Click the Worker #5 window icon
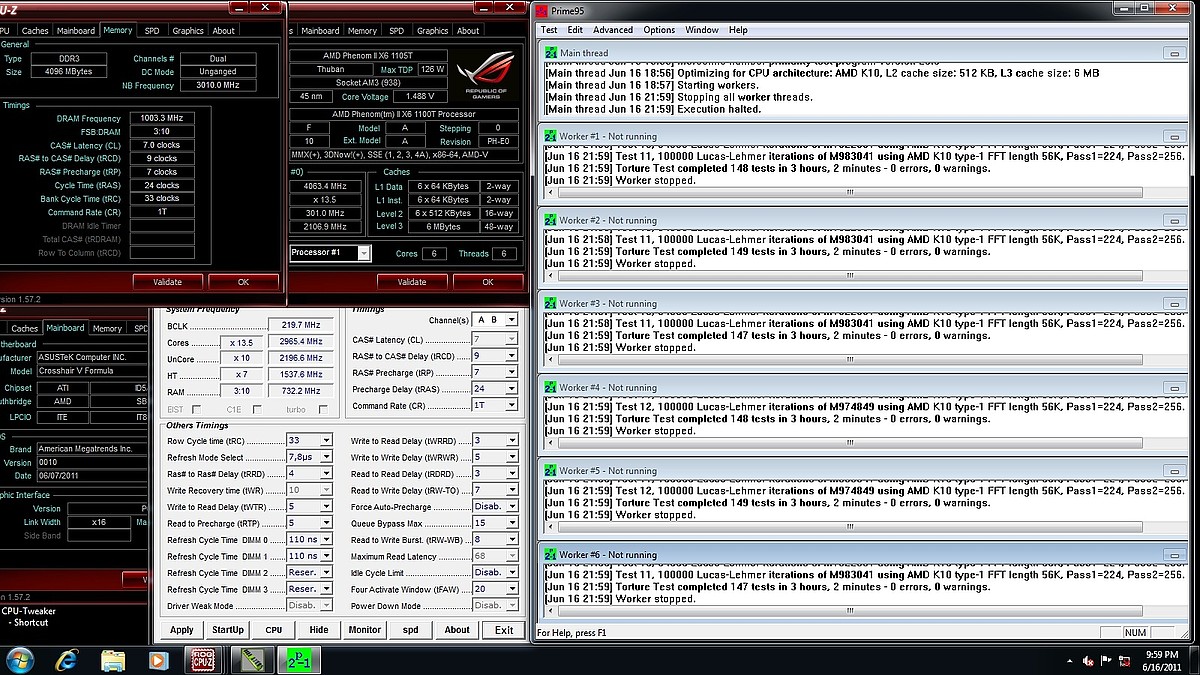The height and width of the screenshot is (675, 1200). pos(551,470)
